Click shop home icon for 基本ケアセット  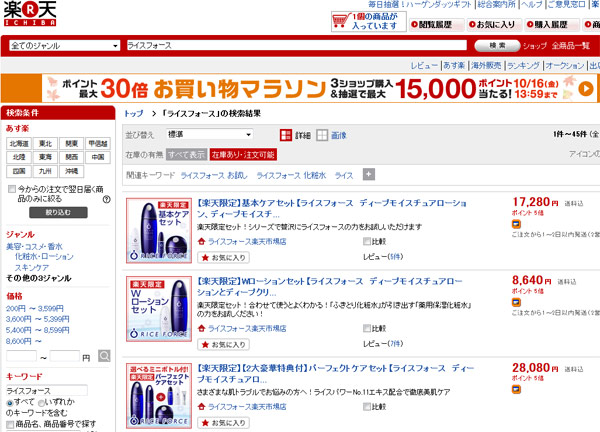point(202,241)
